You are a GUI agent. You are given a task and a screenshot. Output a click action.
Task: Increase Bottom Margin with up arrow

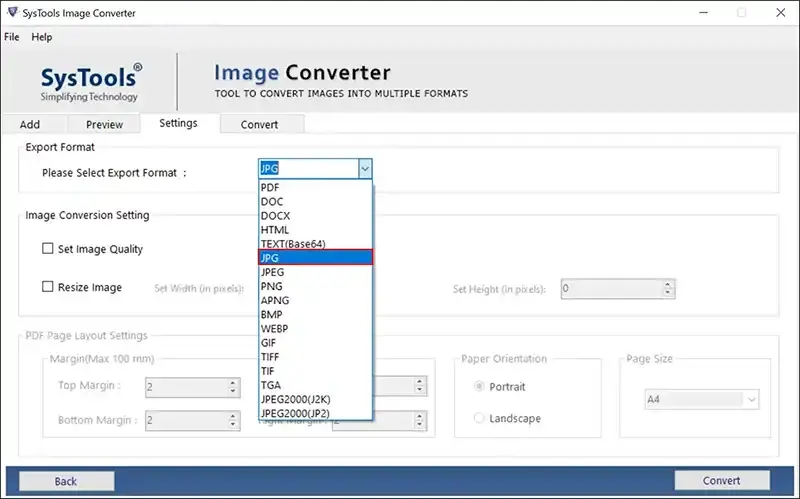coord(233,416)
